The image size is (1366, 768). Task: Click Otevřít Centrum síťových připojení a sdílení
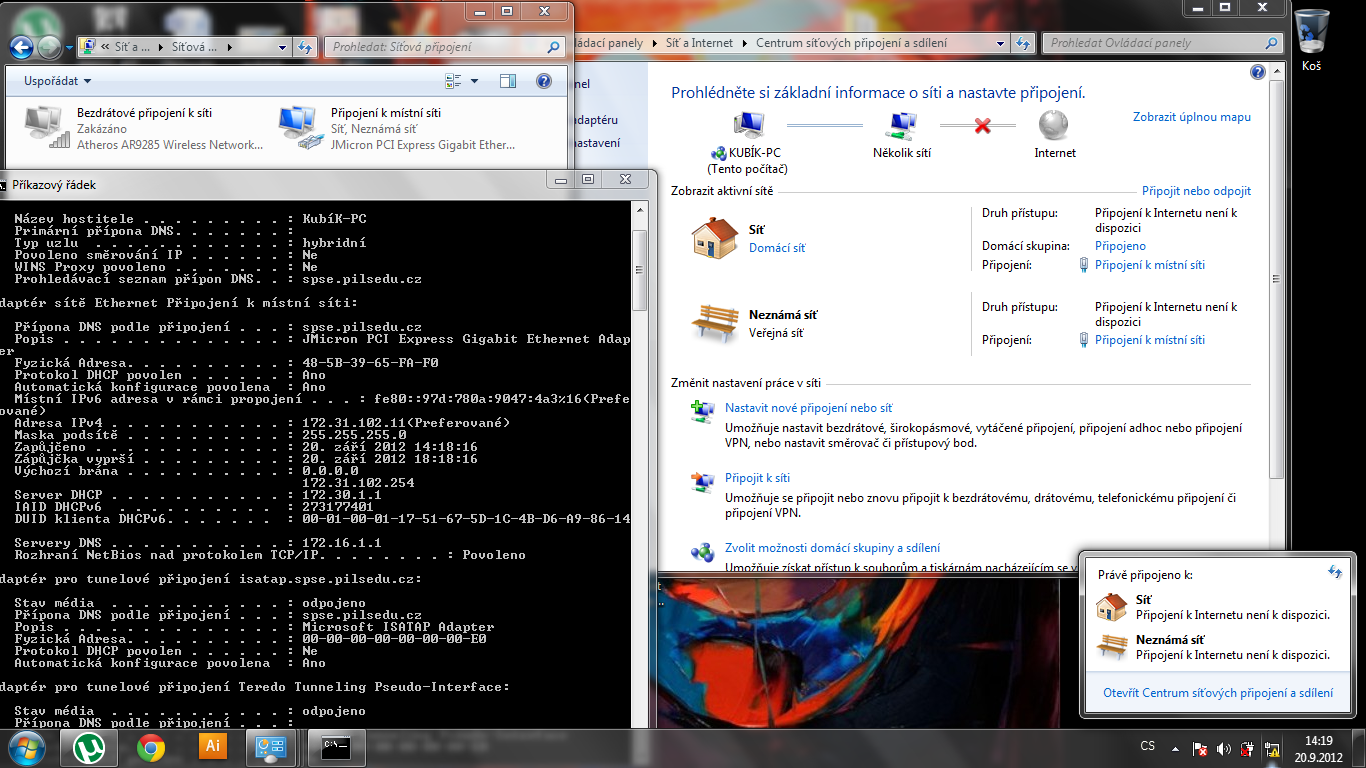click(1218, 693)
